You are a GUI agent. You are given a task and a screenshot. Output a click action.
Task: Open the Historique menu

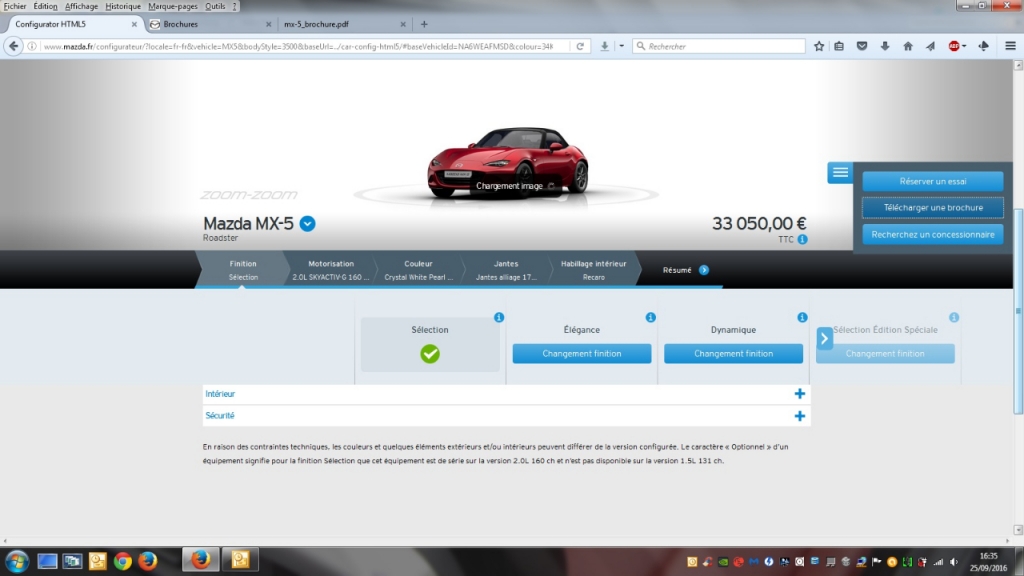tap(123, 7)
